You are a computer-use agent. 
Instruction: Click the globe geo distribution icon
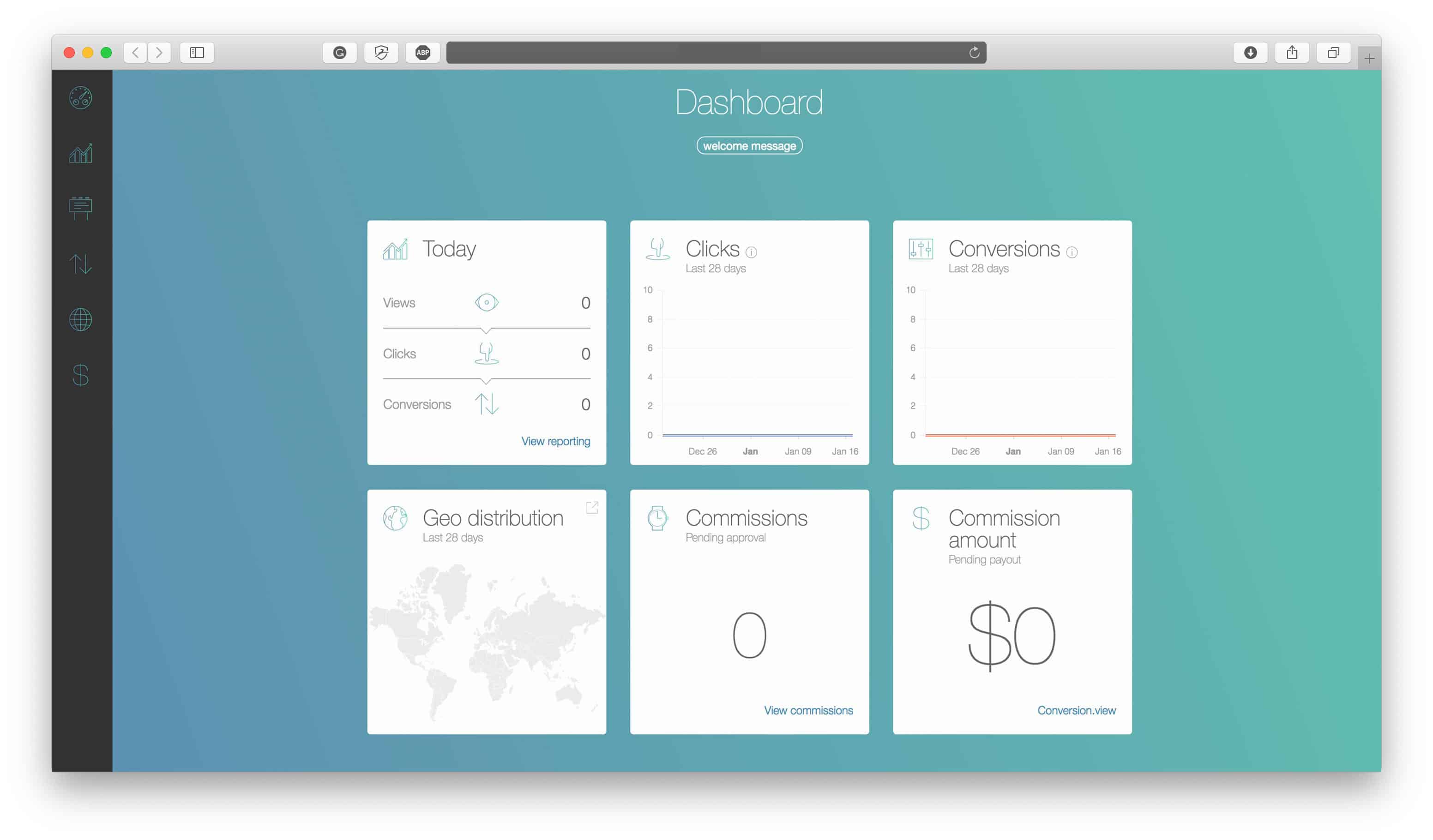pyautogui.click(x=395, y=518)
